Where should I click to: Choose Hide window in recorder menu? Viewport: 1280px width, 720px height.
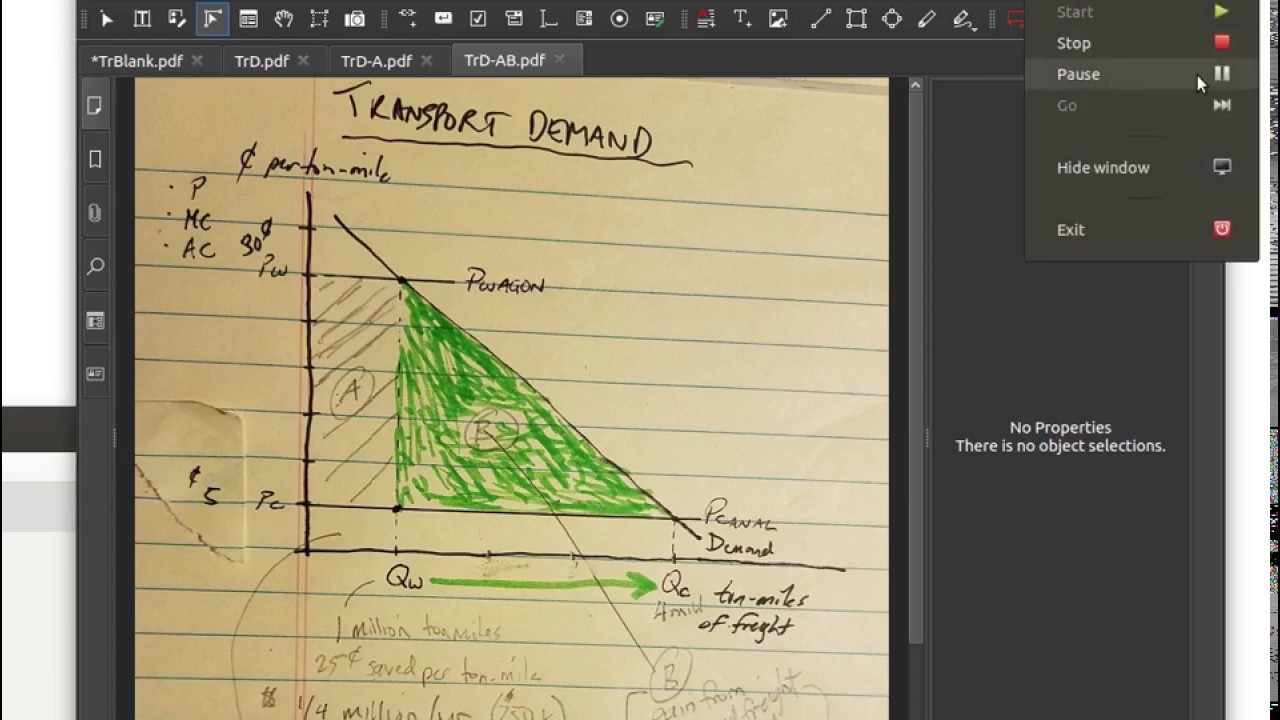1142,167
